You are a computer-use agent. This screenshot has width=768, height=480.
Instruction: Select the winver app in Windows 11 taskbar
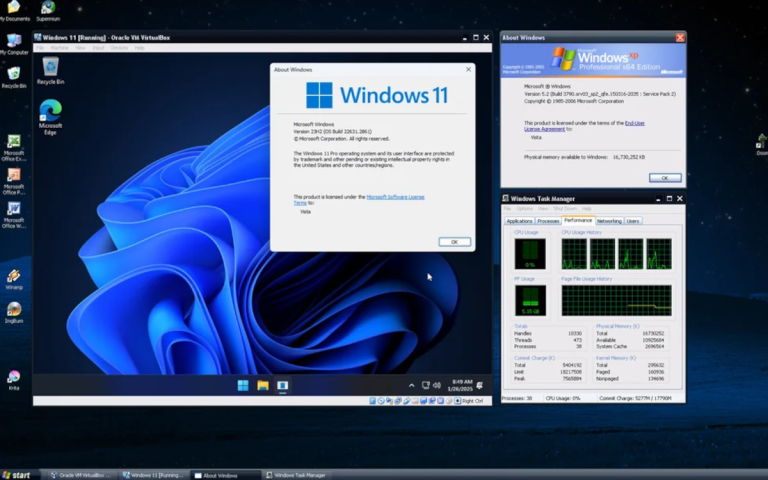pos(283,385)
